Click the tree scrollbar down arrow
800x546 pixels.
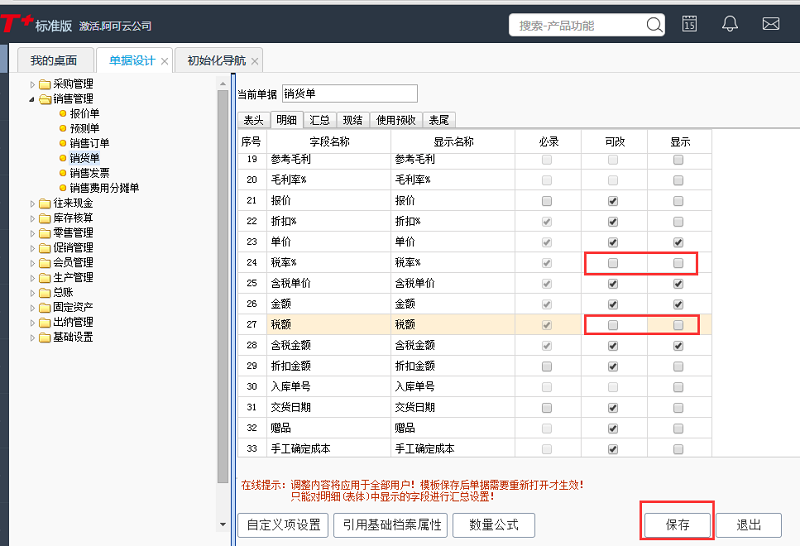pyautogui.click(x=222, y=524)
